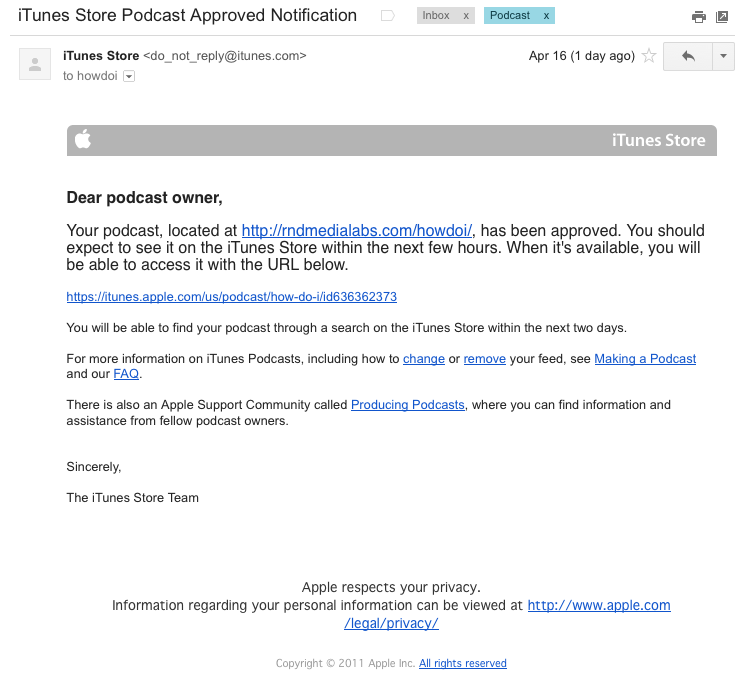The height and width of the screenshot is (692, 744).
Task: Open the itunes.apple.com podcast URL
Action: tap(232, 297)
